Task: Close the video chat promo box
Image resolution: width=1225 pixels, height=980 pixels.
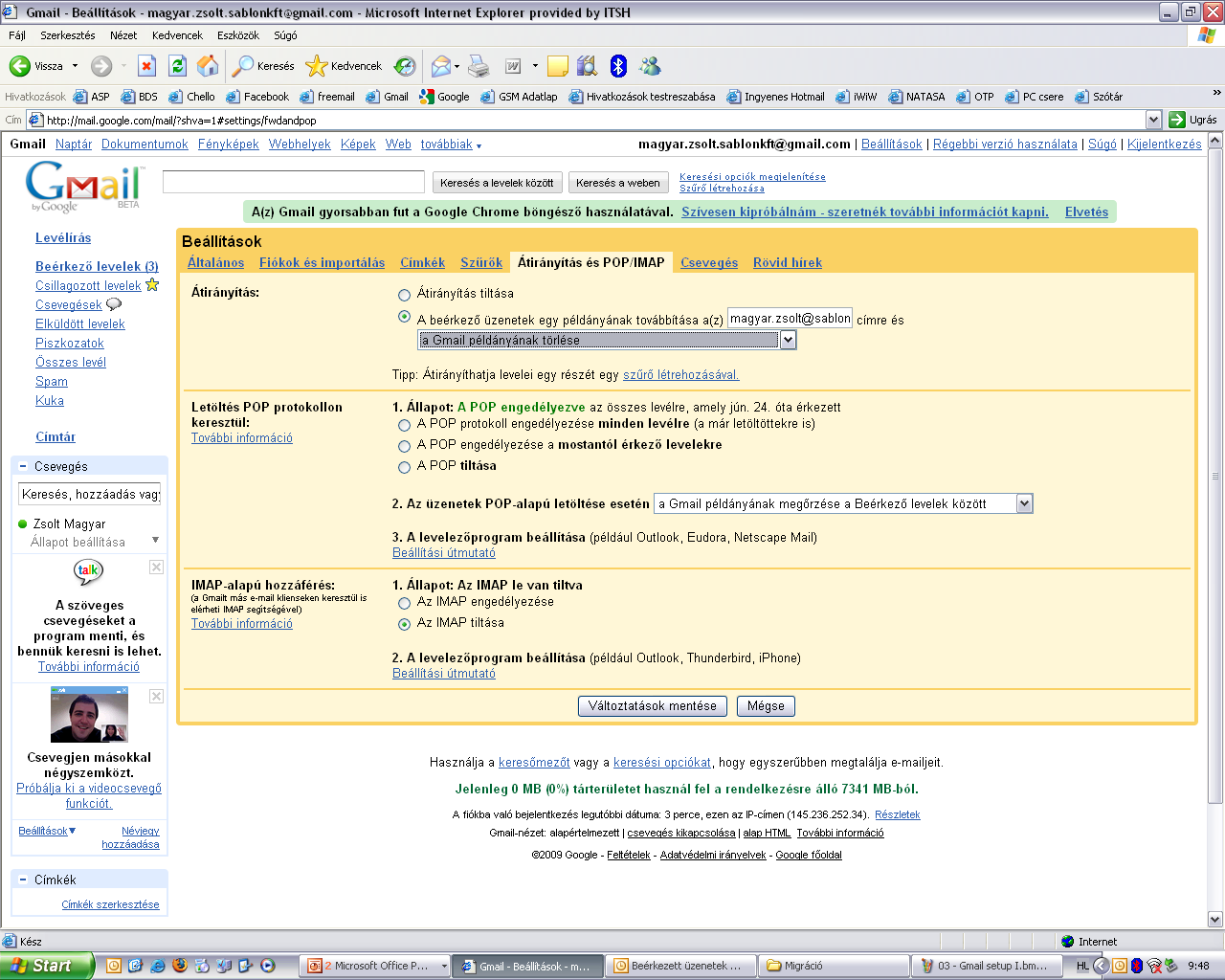Action: click(156, 696)
